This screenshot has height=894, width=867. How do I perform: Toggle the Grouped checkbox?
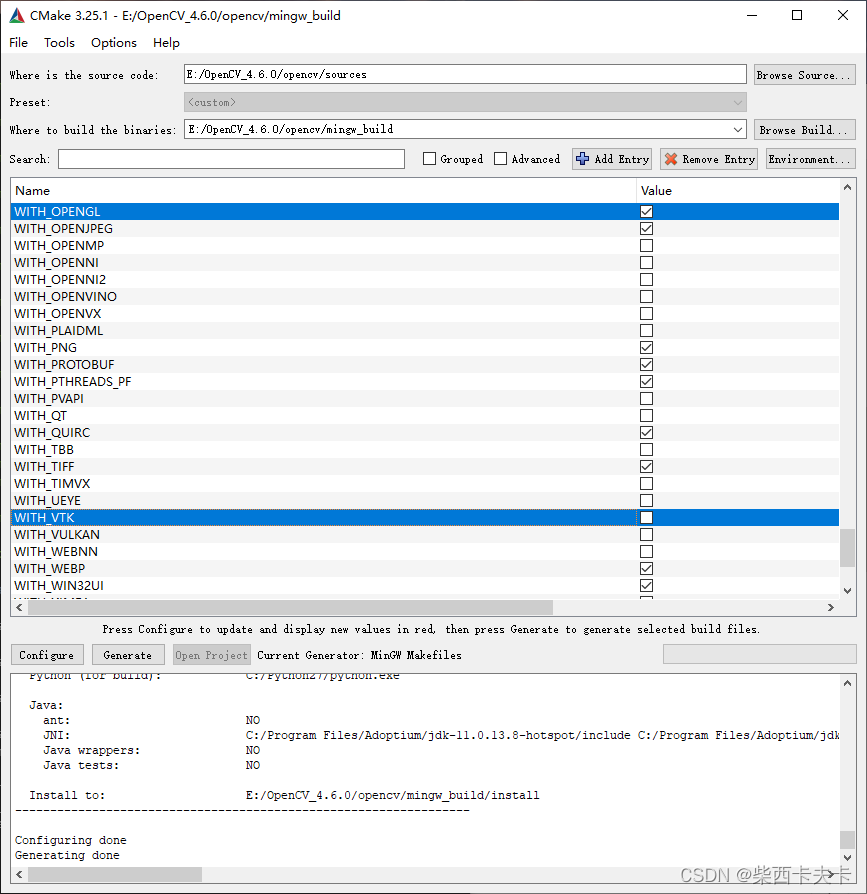coord(429,159)
